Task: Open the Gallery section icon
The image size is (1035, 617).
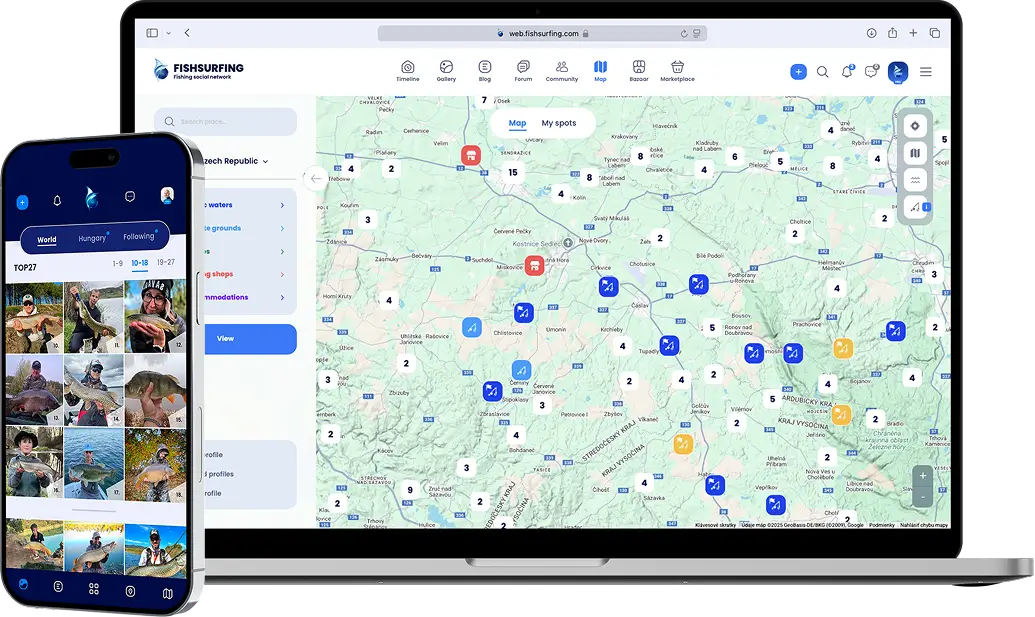Action: coord(446,67)
